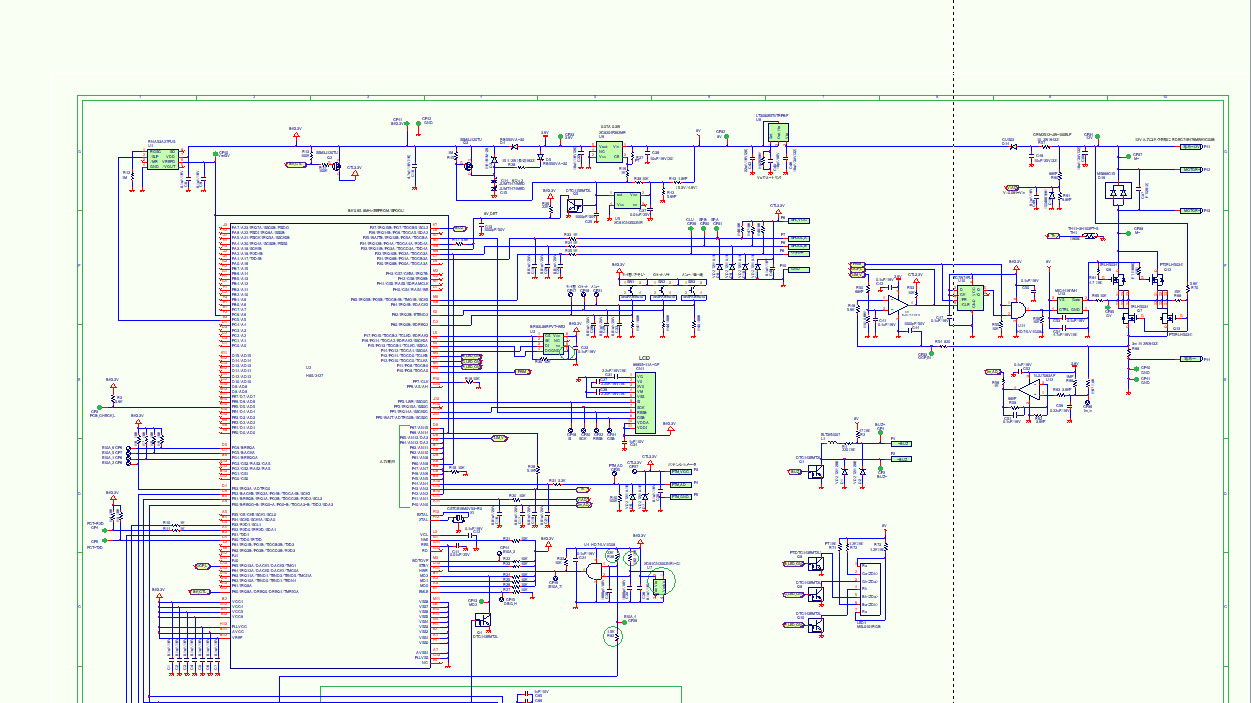Select the U3 EEPROM chip
1251x703 pixels.
tap(553, 343)
